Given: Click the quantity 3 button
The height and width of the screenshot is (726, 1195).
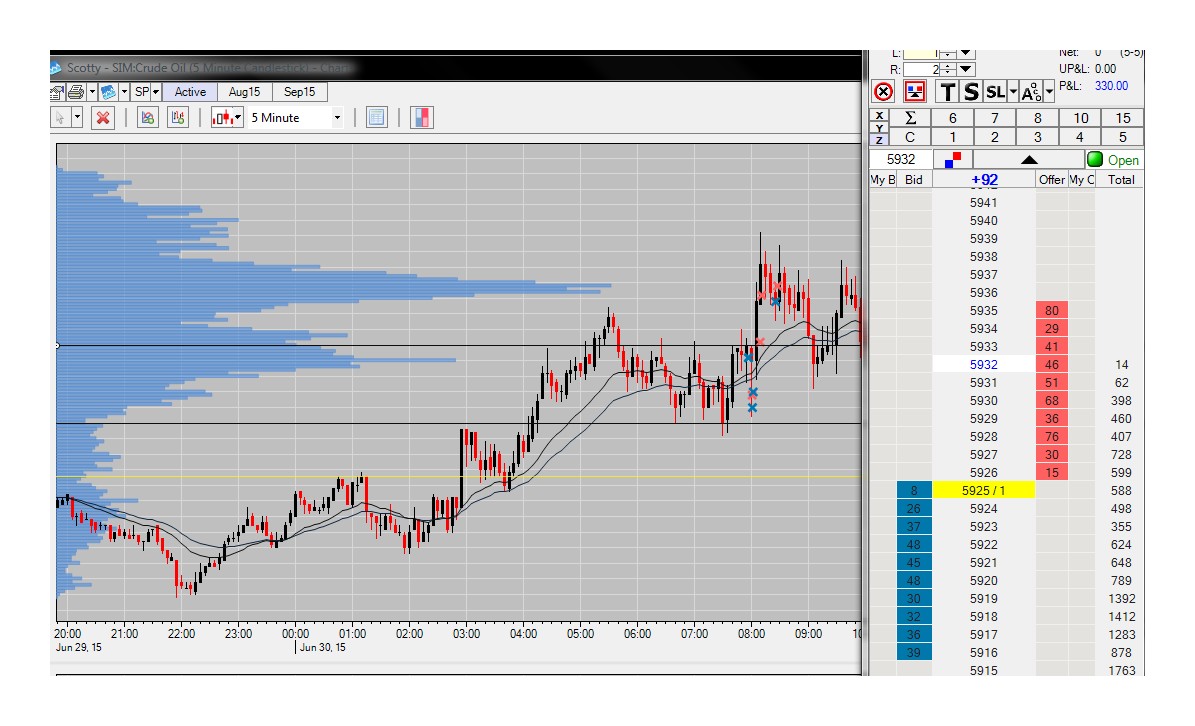Looking at the screenshot, I should pyautogui.click(x=1037, y=137).
